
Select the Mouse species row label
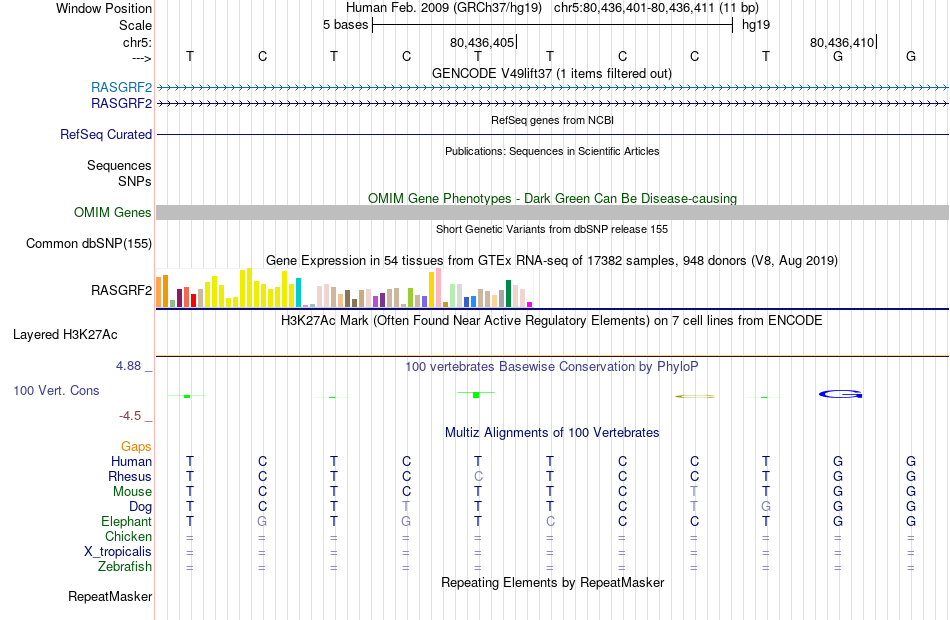click(x=132, y=492)
